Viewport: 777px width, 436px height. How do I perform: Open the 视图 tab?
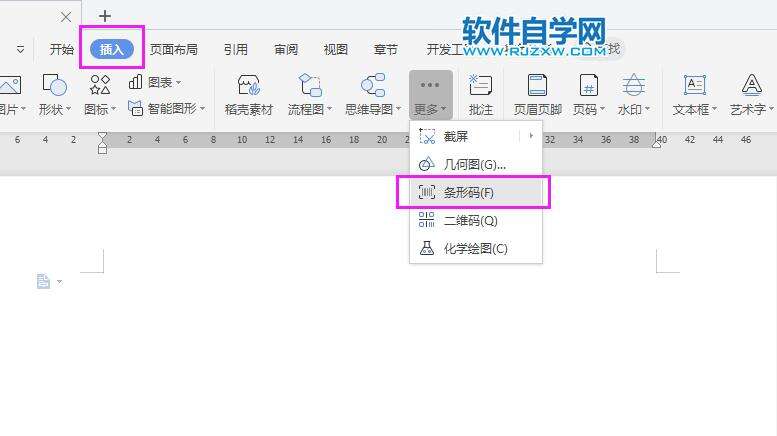pos(335,49)
